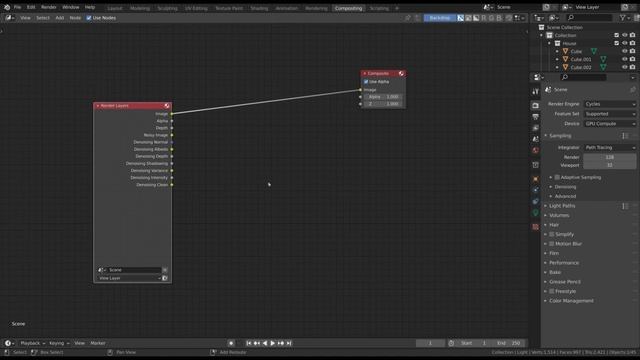Open the node editor type selector
The width and height of the screenshot is (640, 360).
(10, 18)
